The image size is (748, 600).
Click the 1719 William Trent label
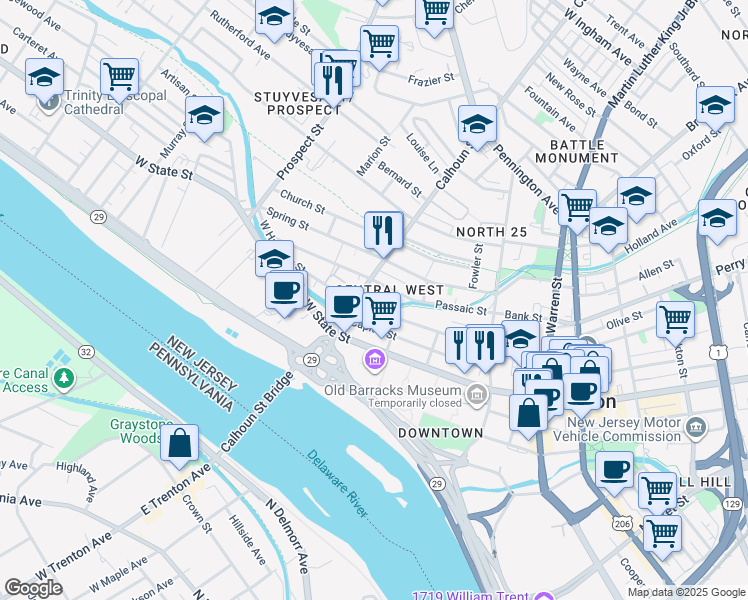(470, 595)
